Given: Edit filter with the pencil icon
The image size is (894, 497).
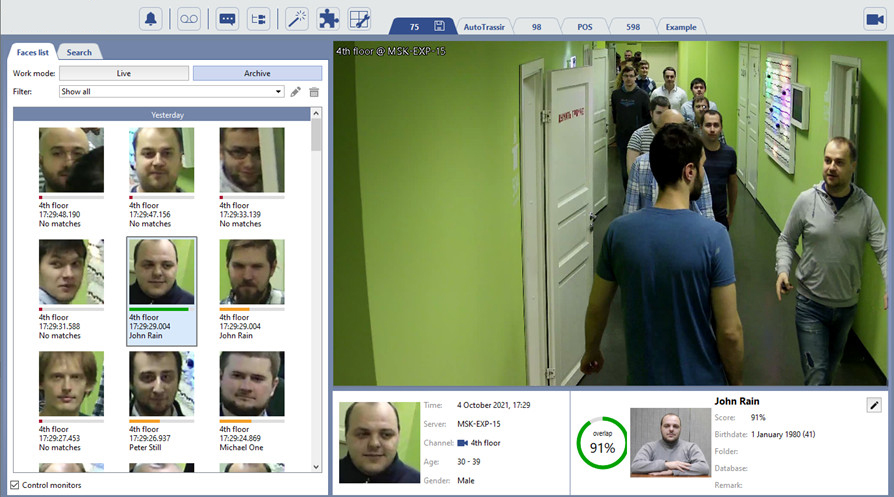Looking at the screenshot, I should pos(295,92).
